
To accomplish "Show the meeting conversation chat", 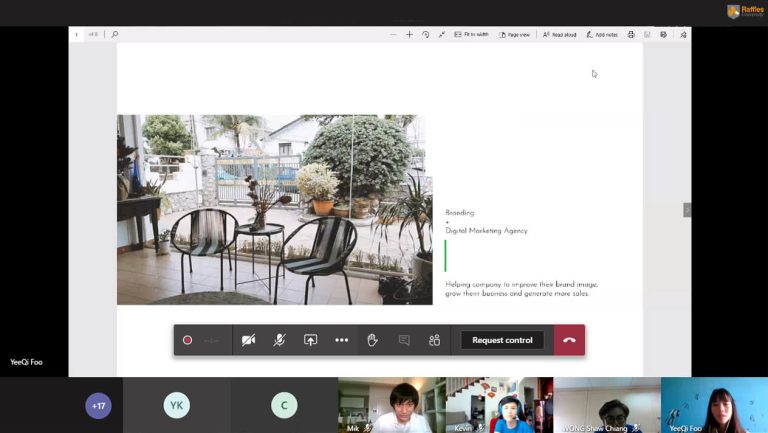I will click(404, 340).
